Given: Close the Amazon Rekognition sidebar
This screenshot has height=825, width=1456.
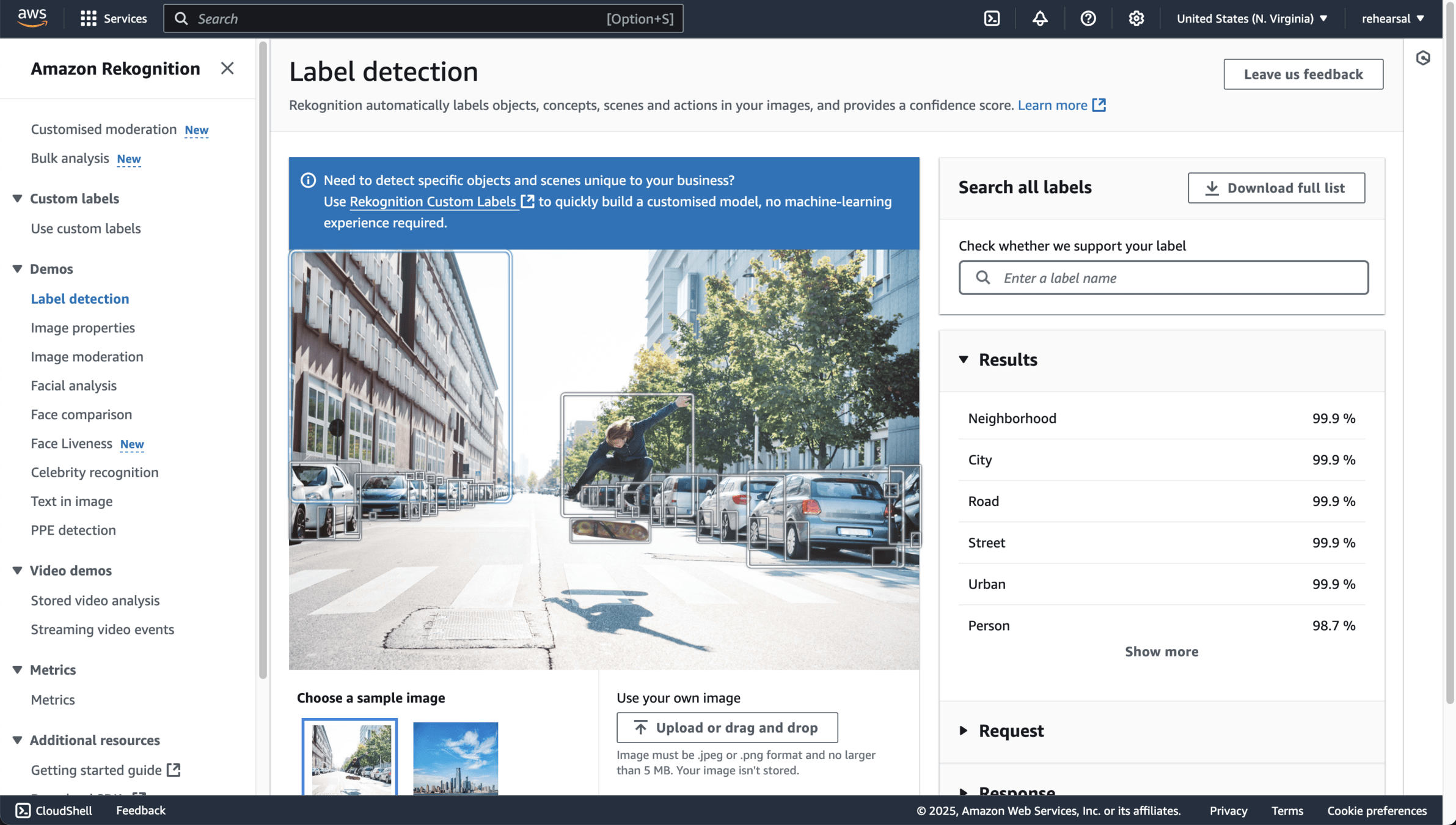Looking at the screenshot, I should [x=227, y=68].
